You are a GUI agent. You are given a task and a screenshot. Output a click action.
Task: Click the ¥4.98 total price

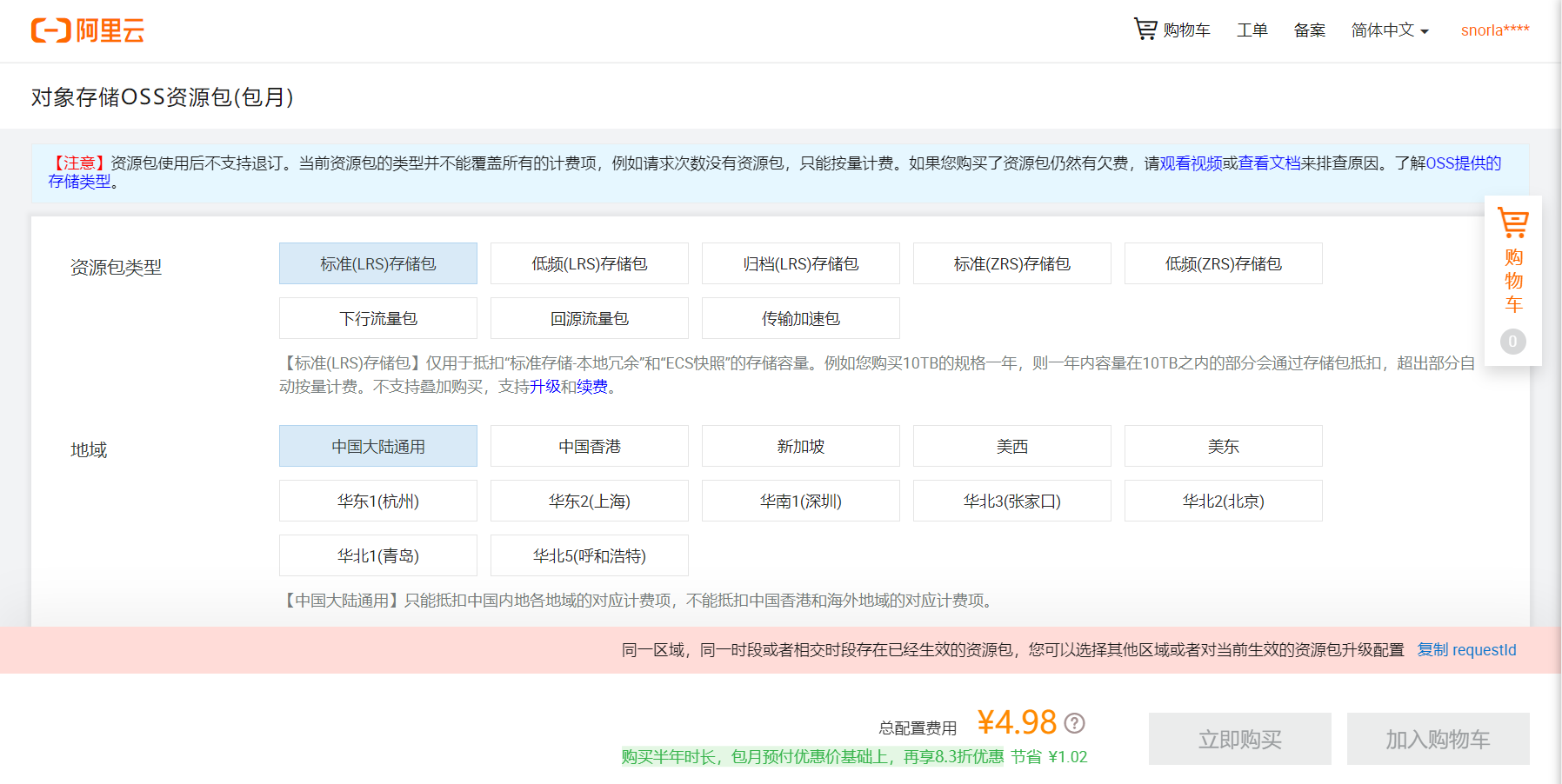pyautogui.click(x=1017, y=722)
